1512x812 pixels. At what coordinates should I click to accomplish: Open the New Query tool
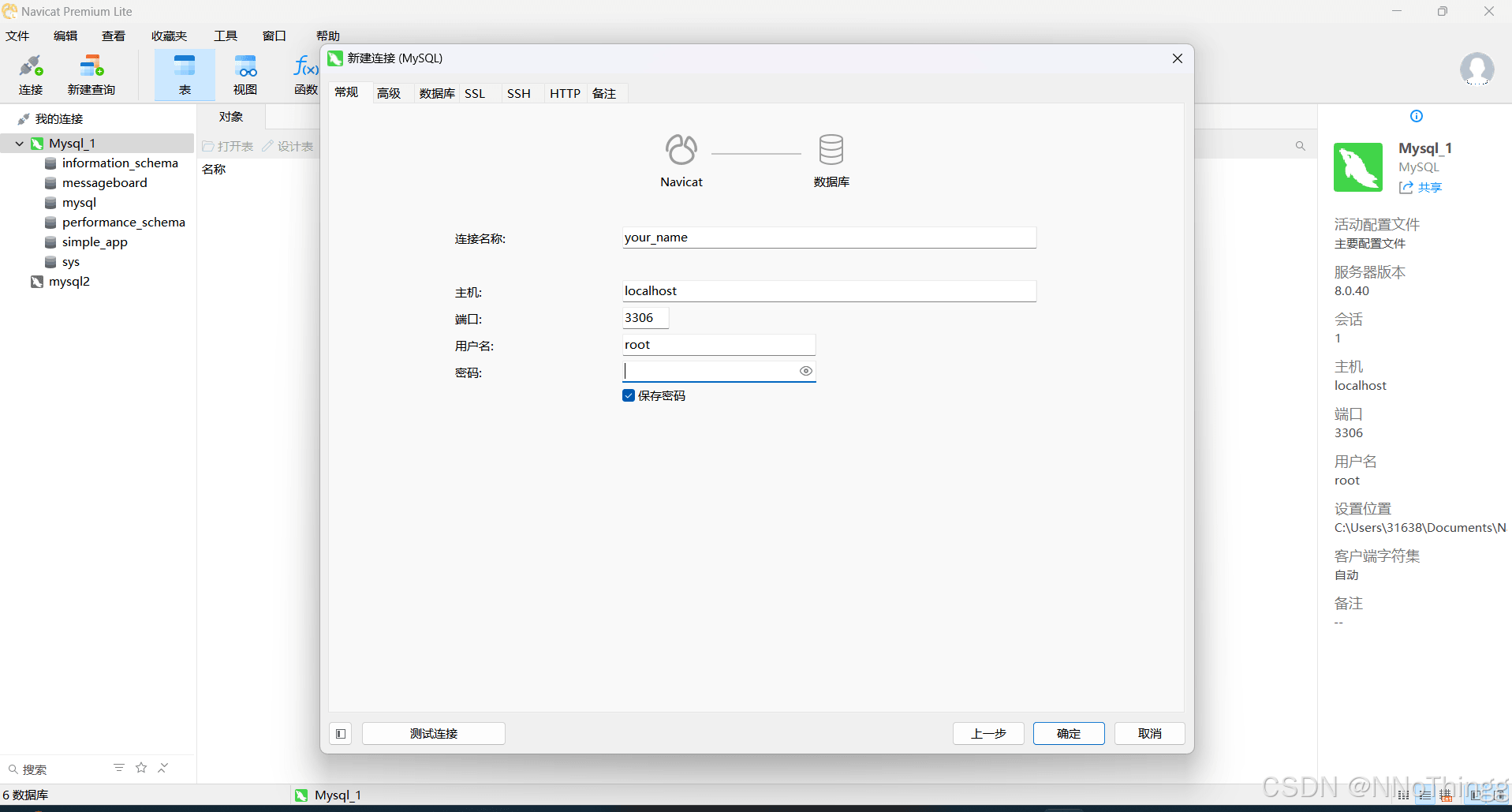point(91,74)
